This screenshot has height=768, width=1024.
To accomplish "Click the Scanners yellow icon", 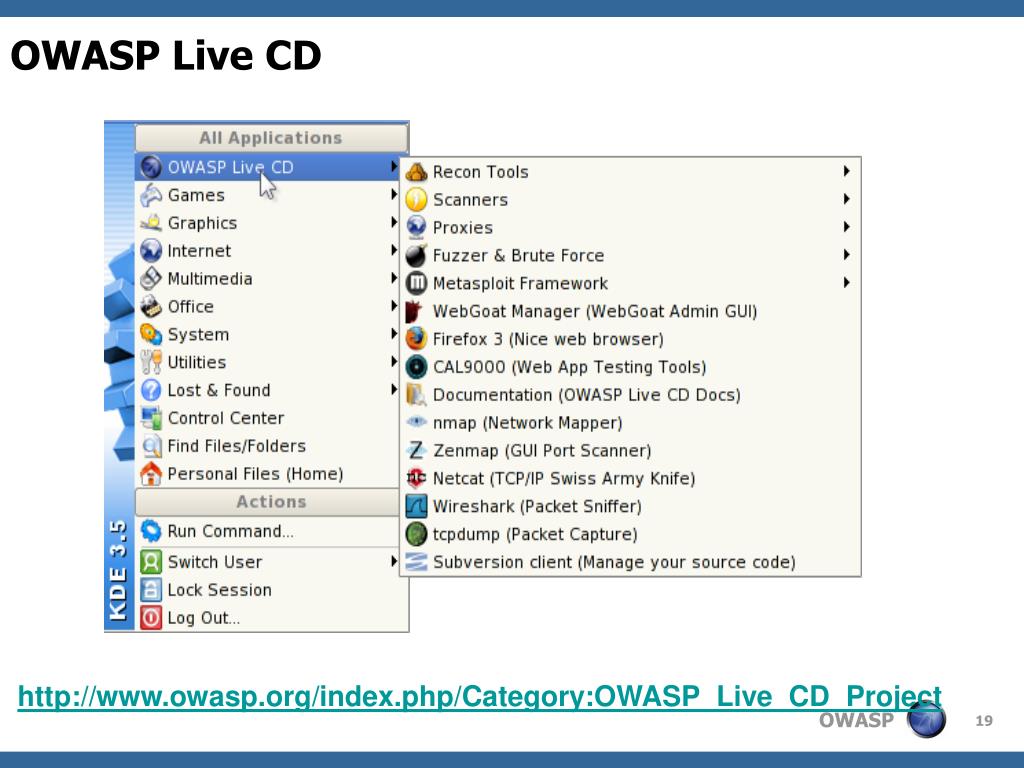I will [416, 200].
